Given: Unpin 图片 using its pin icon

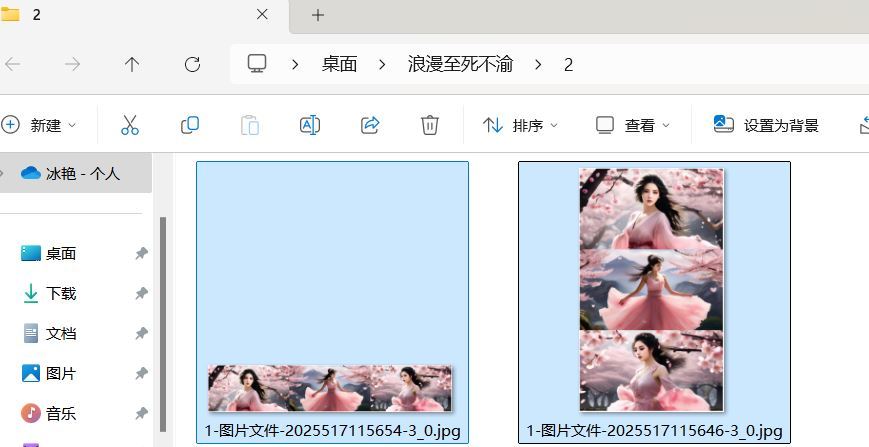Looking at the screenshot, I should coord(142,374).
